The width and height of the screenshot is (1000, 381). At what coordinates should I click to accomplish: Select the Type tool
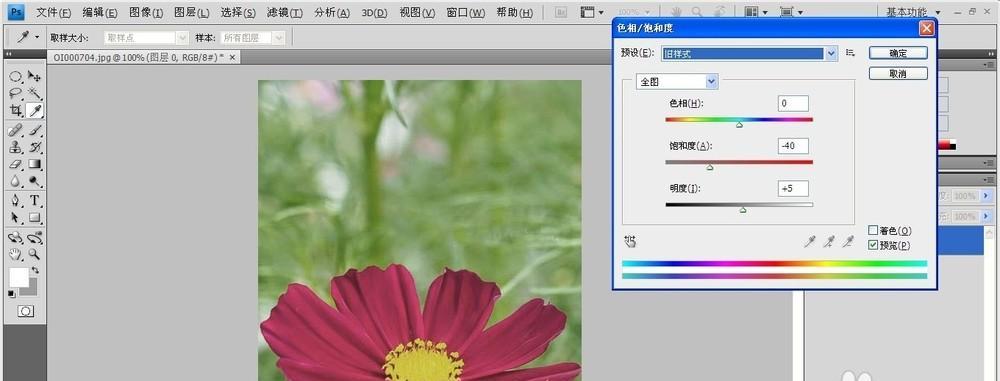tap(35, 201)
